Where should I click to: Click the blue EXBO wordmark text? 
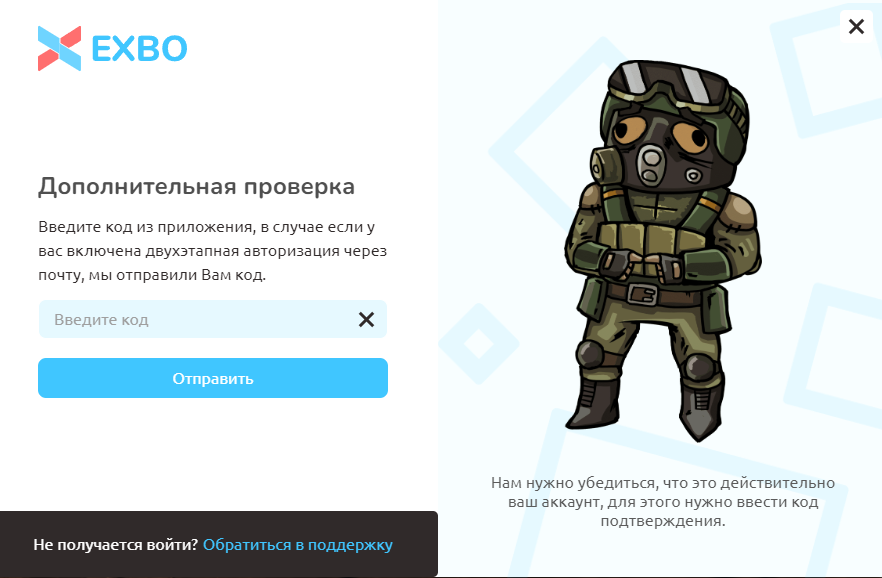click(139, 49)
